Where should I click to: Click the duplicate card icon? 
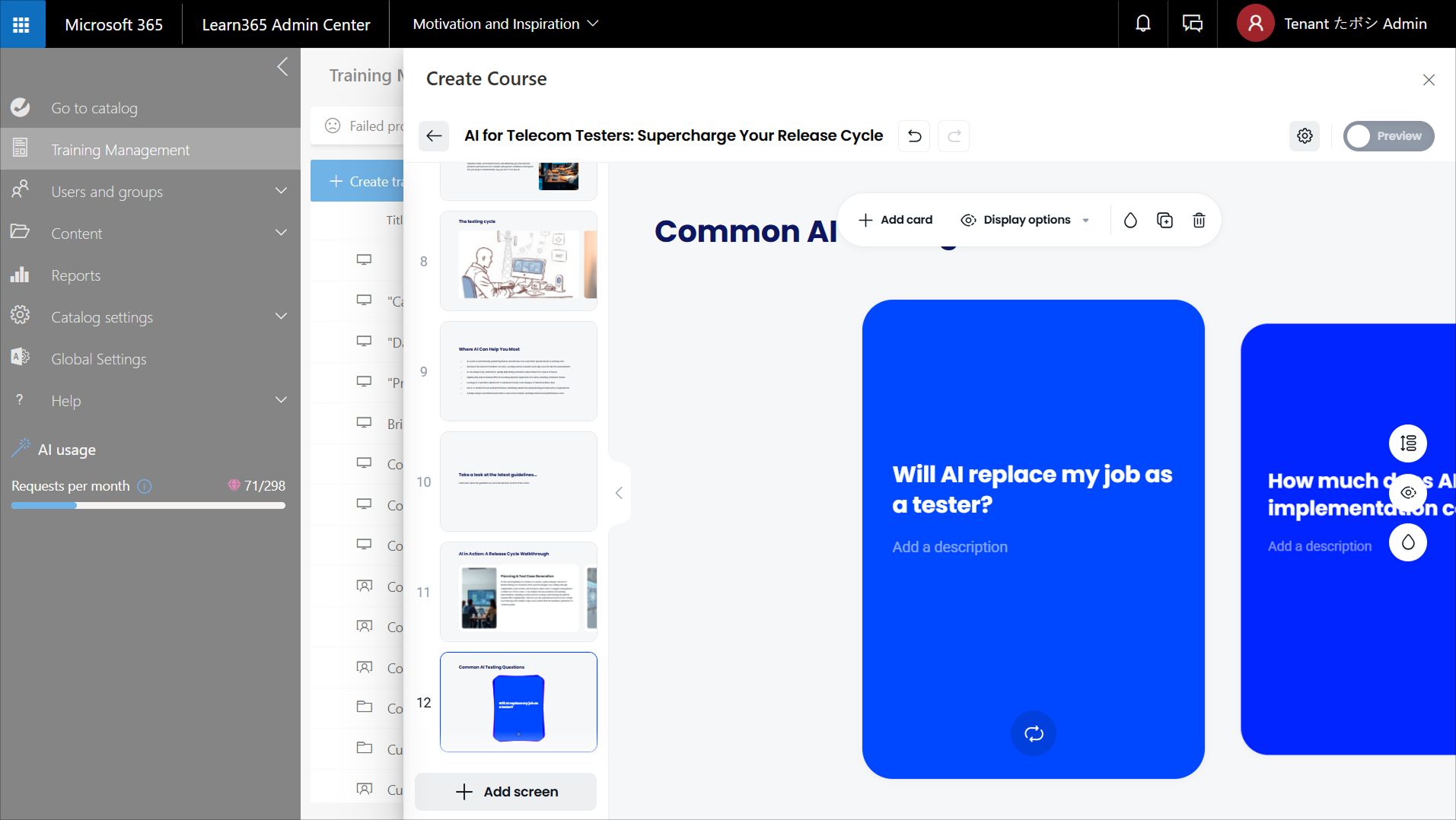(x=1164, y=221)
